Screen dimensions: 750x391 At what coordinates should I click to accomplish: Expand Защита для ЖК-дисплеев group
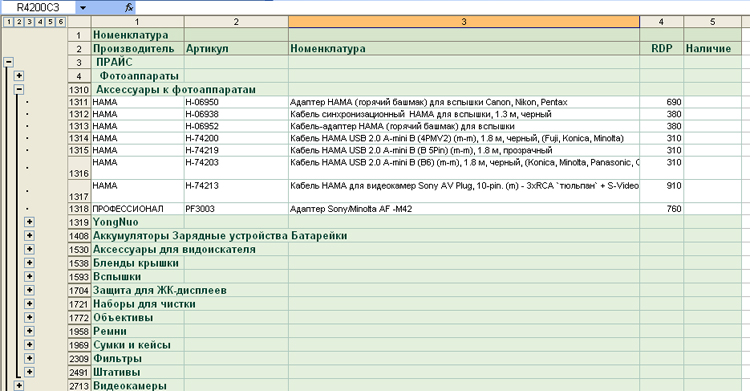[x=29, y=290]
